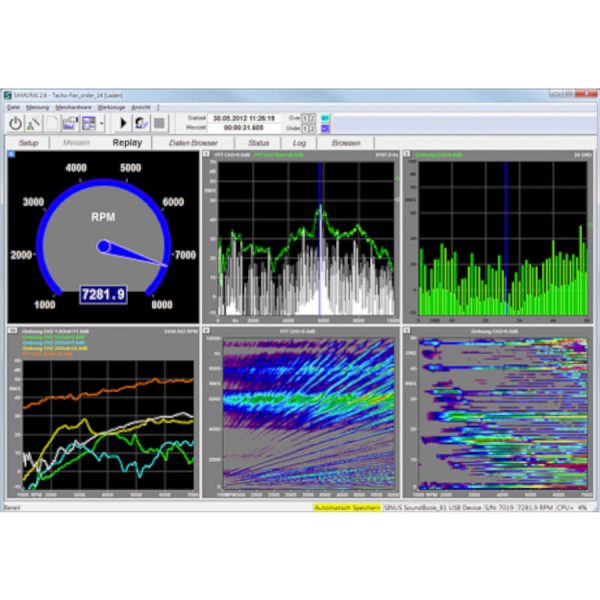Click the RPM gauge panel corner icon

coord(11,154)
